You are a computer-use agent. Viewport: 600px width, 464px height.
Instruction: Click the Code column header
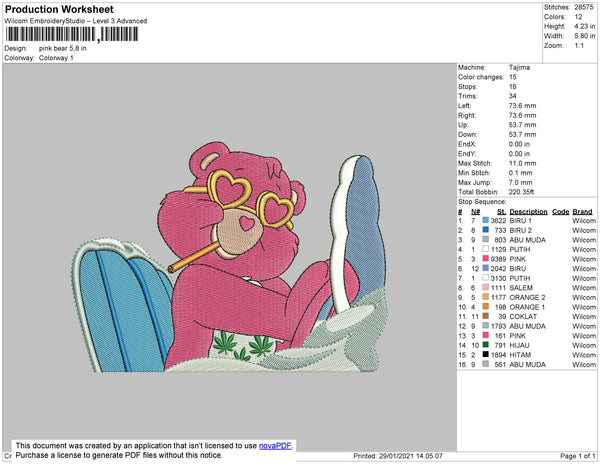coord(561,212)
